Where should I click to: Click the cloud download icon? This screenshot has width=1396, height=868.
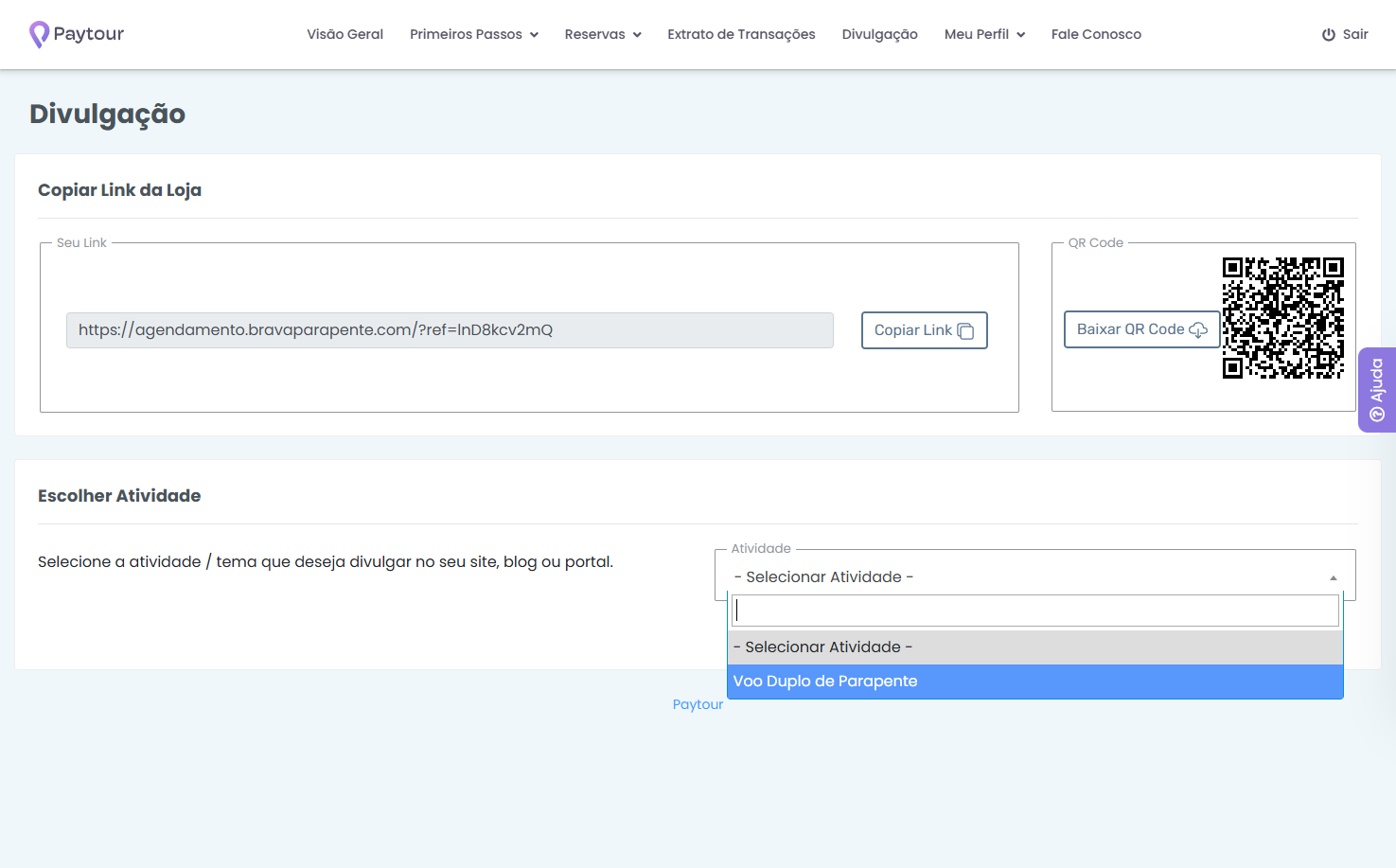click(1198, 329)
